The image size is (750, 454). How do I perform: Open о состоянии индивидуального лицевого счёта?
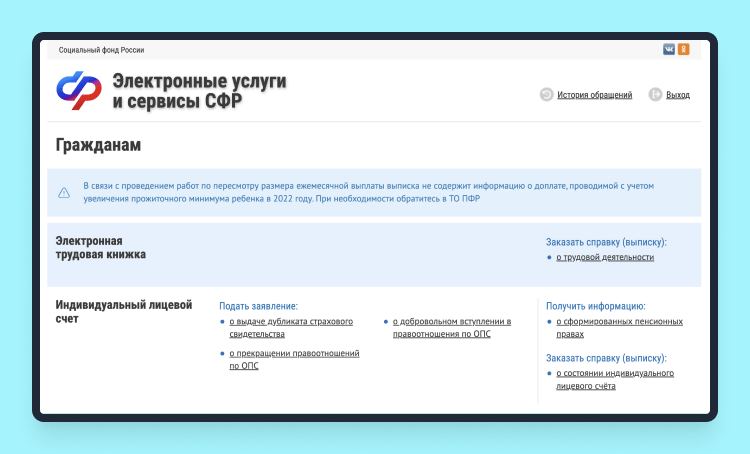(615, 379)
